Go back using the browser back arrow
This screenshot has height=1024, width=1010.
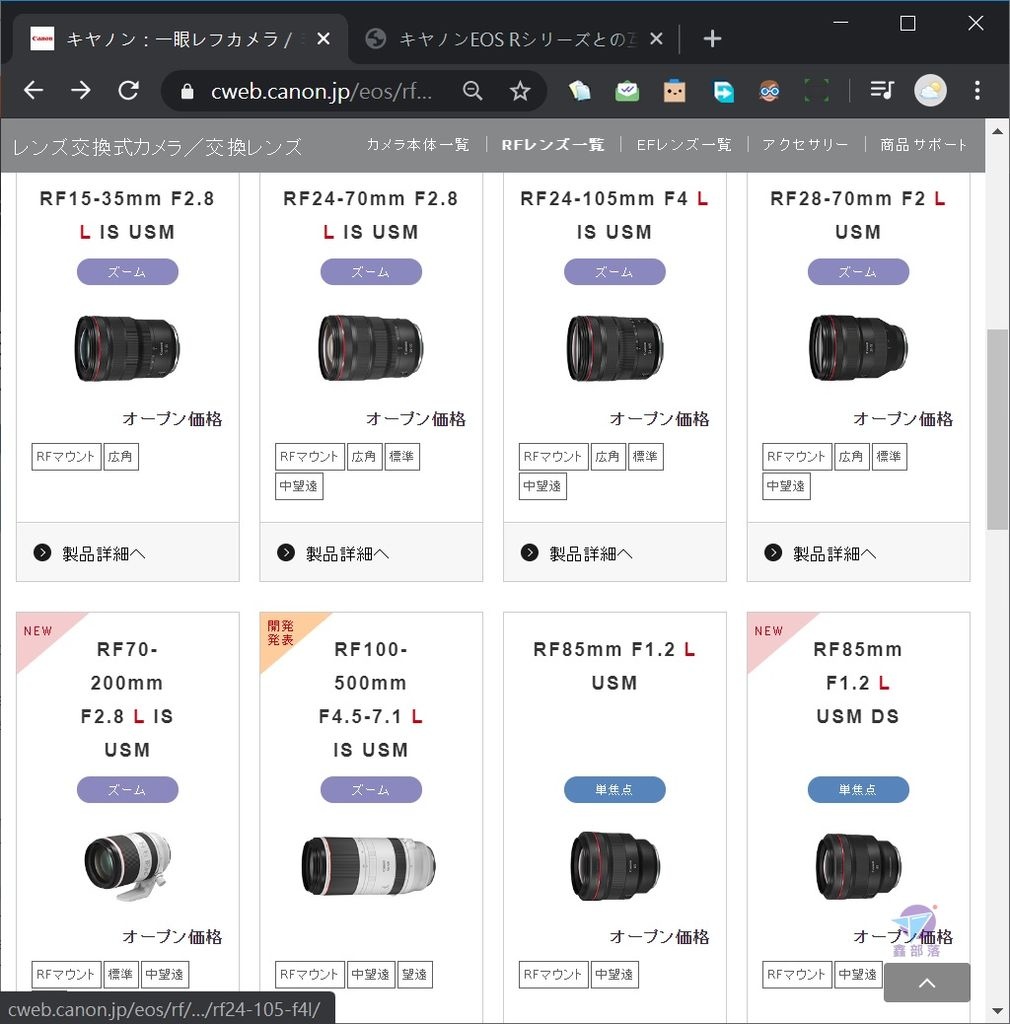coord(33,90)
